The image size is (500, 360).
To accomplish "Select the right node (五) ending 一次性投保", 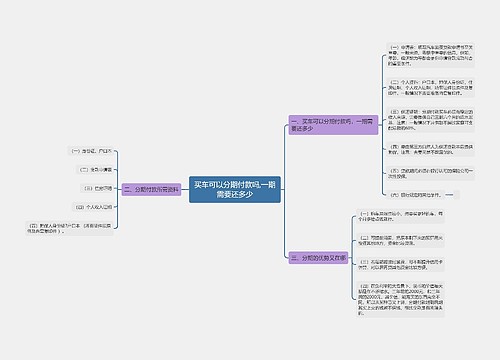I will (430, 173).
